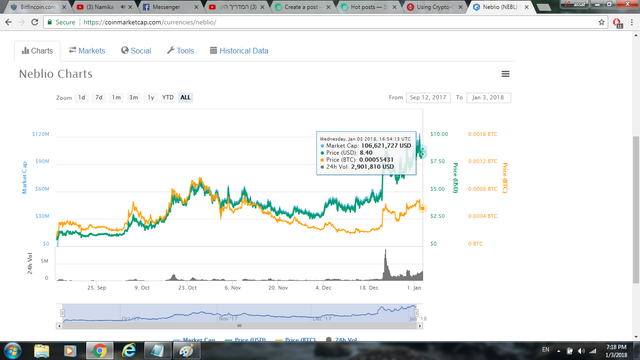This screenshot has height=360, width=640.
Task: Toggle the Price (USD) legend series
Action: [245, 340]
